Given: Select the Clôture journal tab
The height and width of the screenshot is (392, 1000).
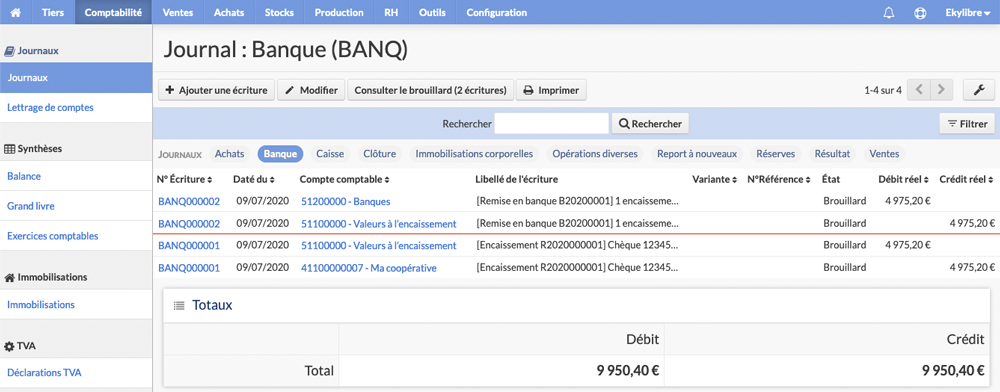Looking at the screenshot, I should pyautogui.click(x=379, y=154).
